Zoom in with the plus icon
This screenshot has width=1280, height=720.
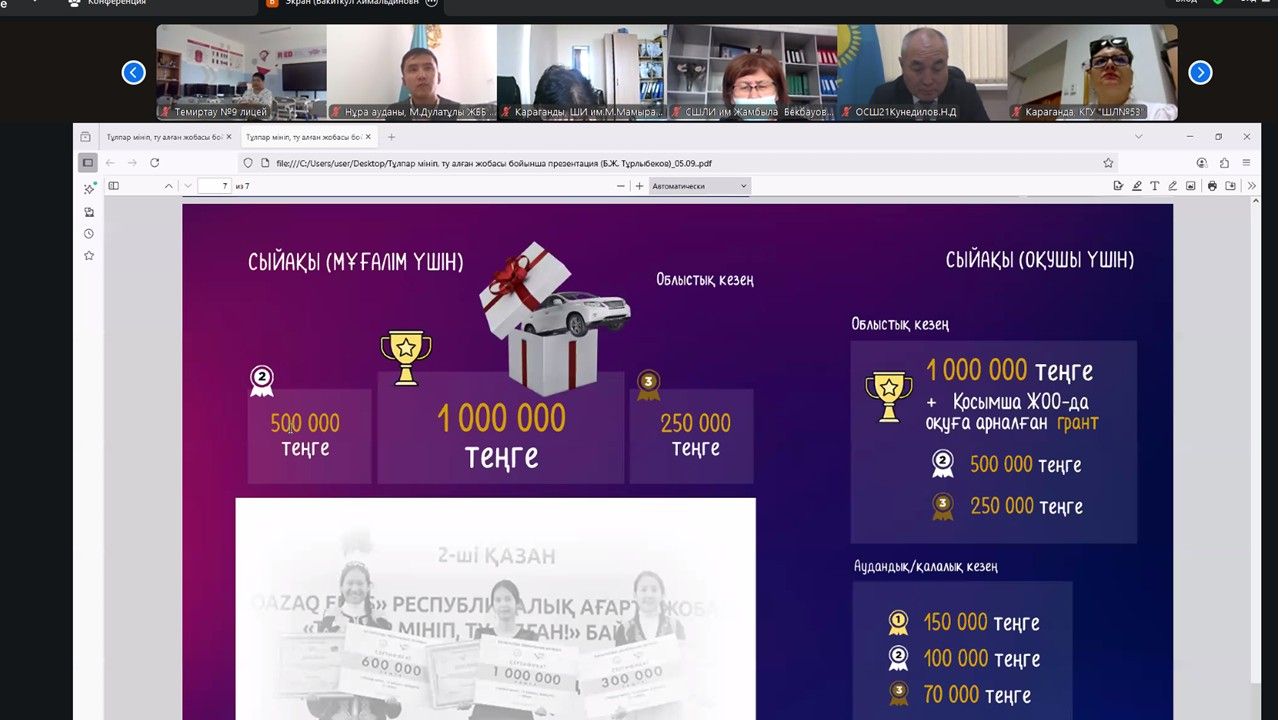[x=639, y=186]
